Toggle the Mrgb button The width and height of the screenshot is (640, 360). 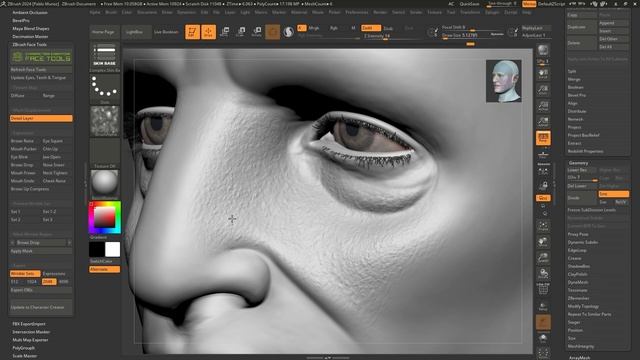(313, 28)
